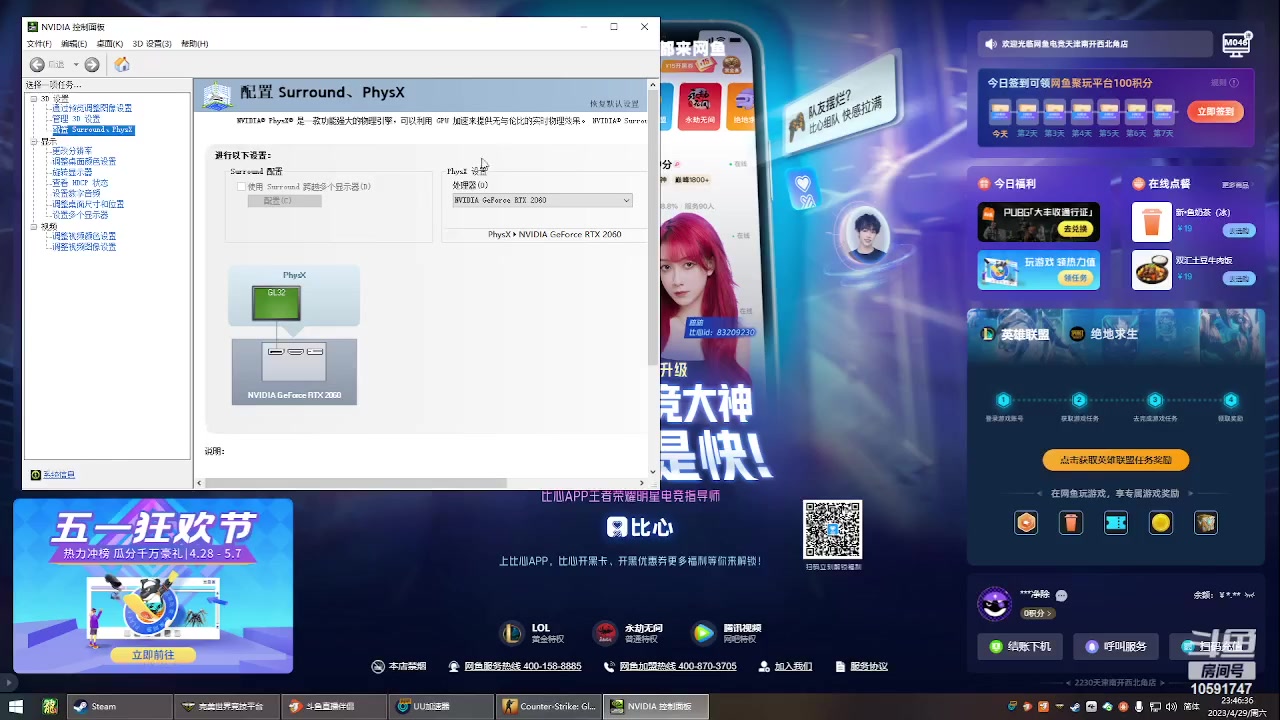Image resolution: width=1280 pixels, height=720 pixels.
Task: Collapse the 3D 设置 tree node
Action: (33, 99)
